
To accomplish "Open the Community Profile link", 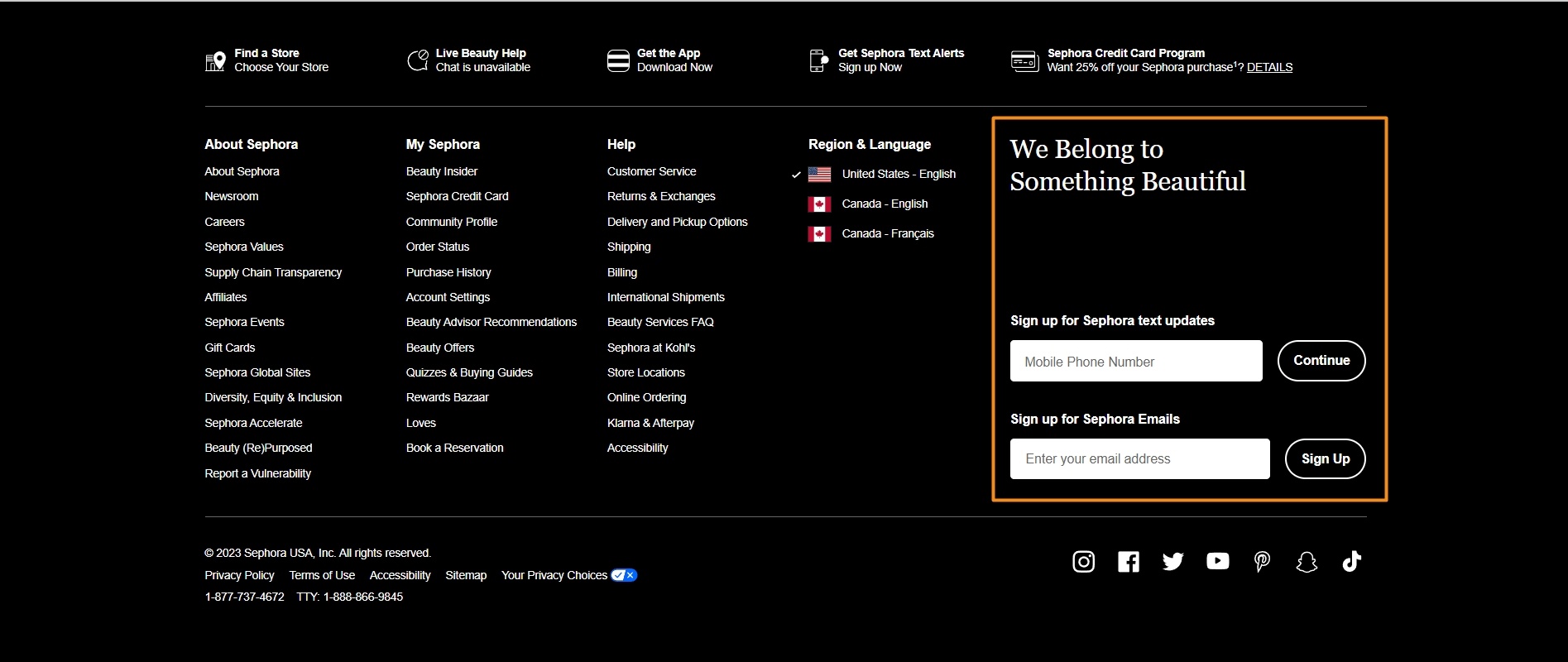I will click(x=452, y=222).
